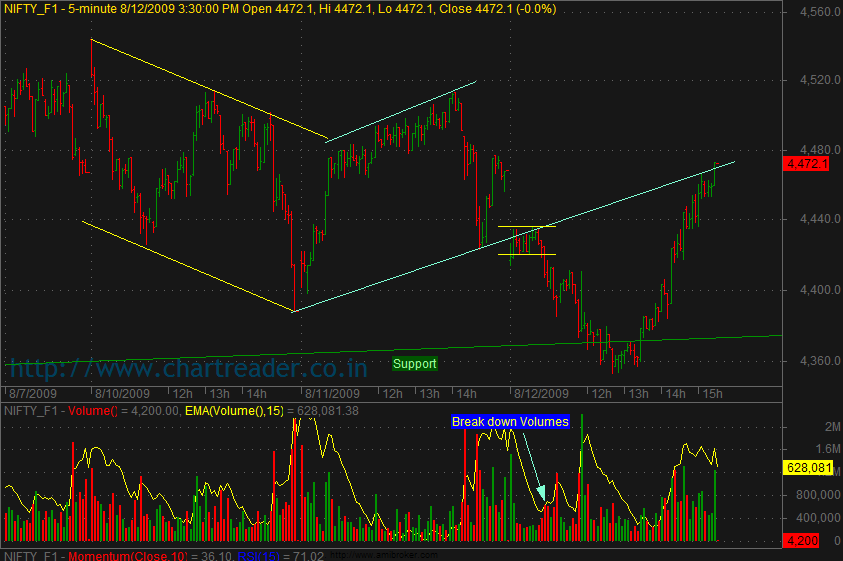The height and width of the screenshot is (561, 843).
Task: Click the Break down Volumes annotation
Action: pos(510,422)
